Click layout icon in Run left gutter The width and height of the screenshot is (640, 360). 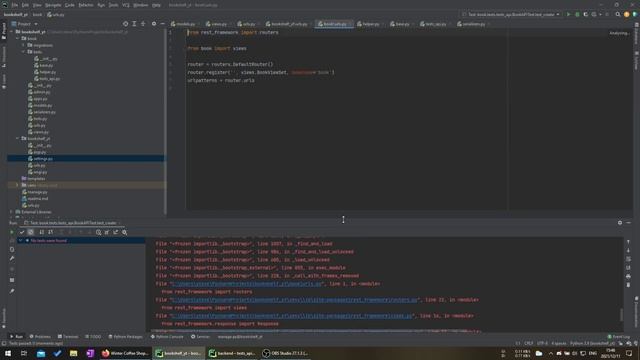click(x=12, y=280)
